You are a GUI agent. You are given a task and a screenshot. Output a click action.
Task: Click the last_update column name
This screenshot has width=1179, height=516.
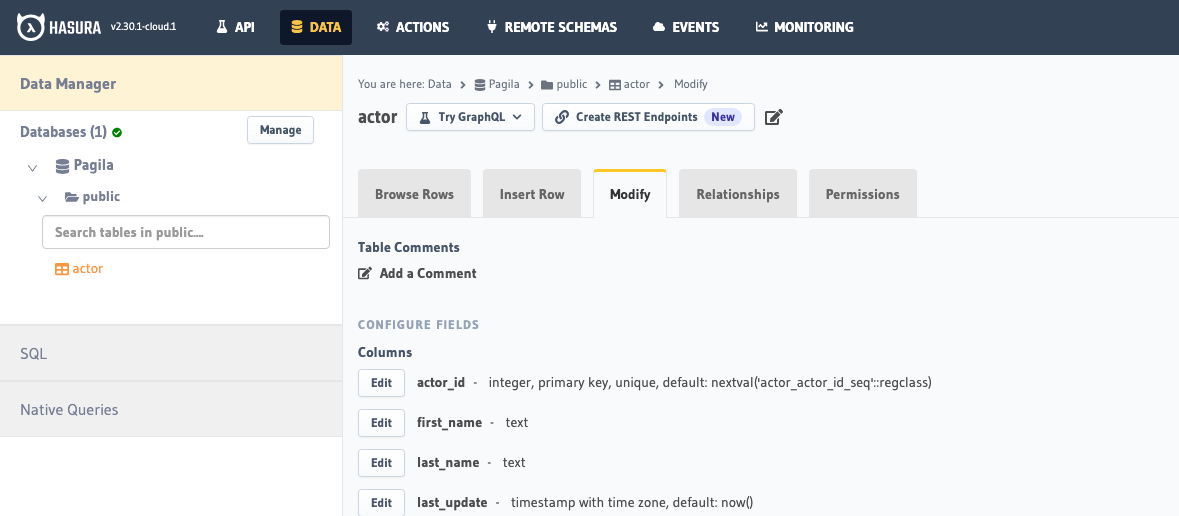pyautogui.click(x=452, y=502)
